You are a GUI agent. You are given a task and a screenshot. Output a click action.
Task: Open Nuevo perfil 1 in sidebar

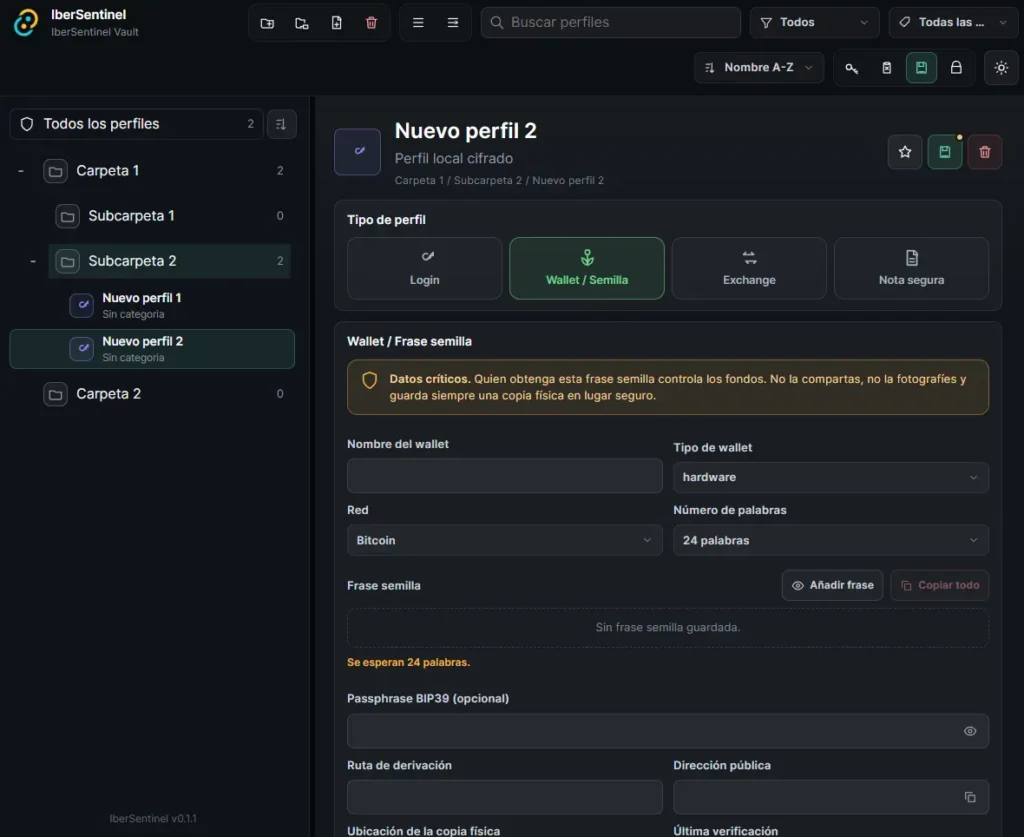[x=152, y=306]
